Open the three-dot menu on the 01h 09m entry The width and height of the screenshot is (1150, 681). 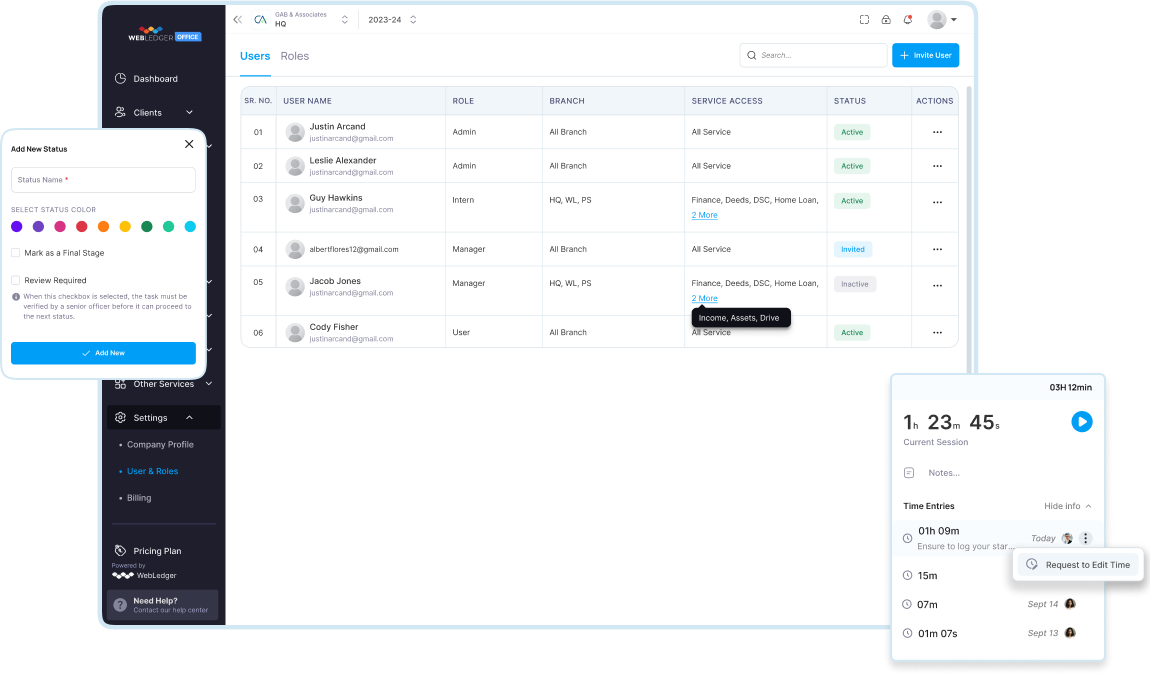[1086, 538]
